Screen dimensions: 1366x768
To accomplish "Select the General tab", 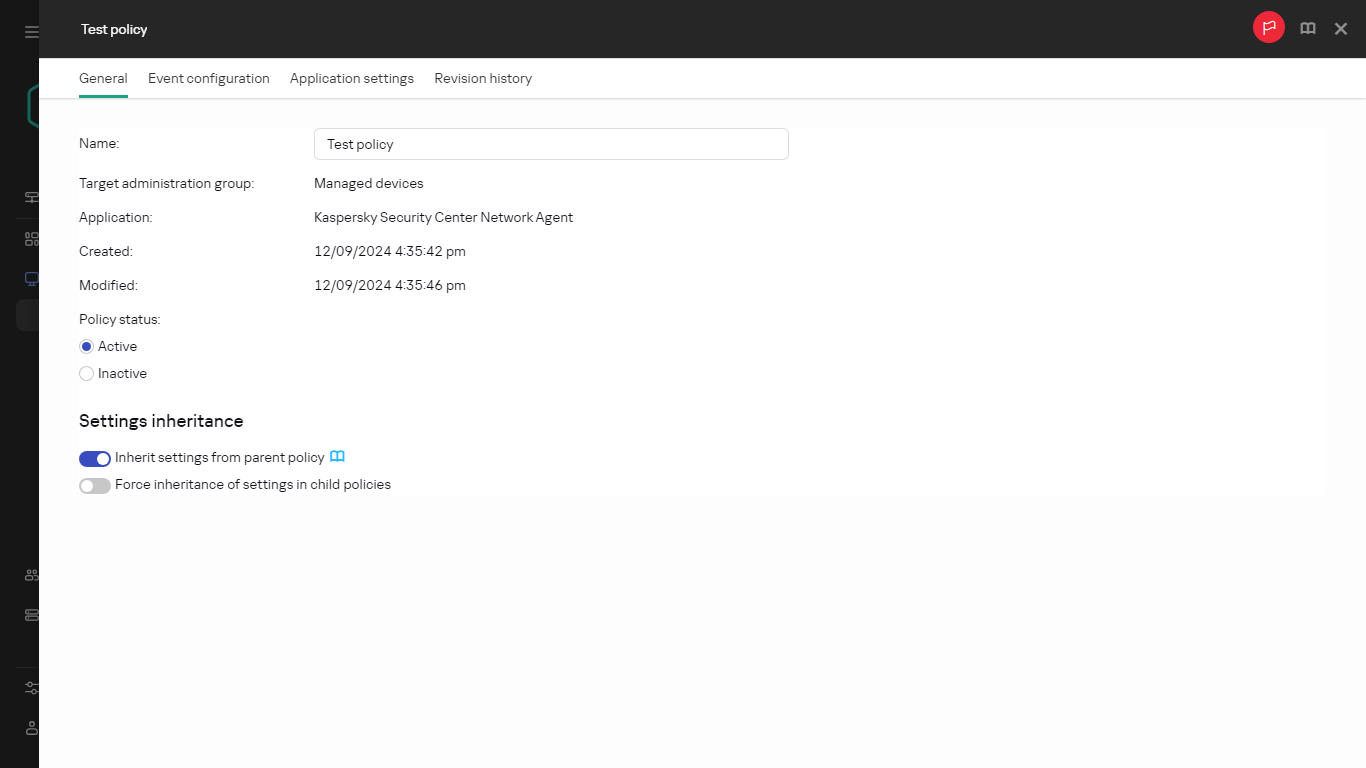I will 103,79.
